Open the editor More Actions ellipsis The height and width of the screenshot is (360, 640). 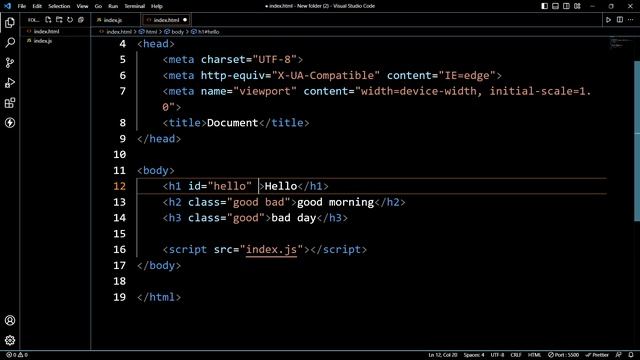(631, 20)
